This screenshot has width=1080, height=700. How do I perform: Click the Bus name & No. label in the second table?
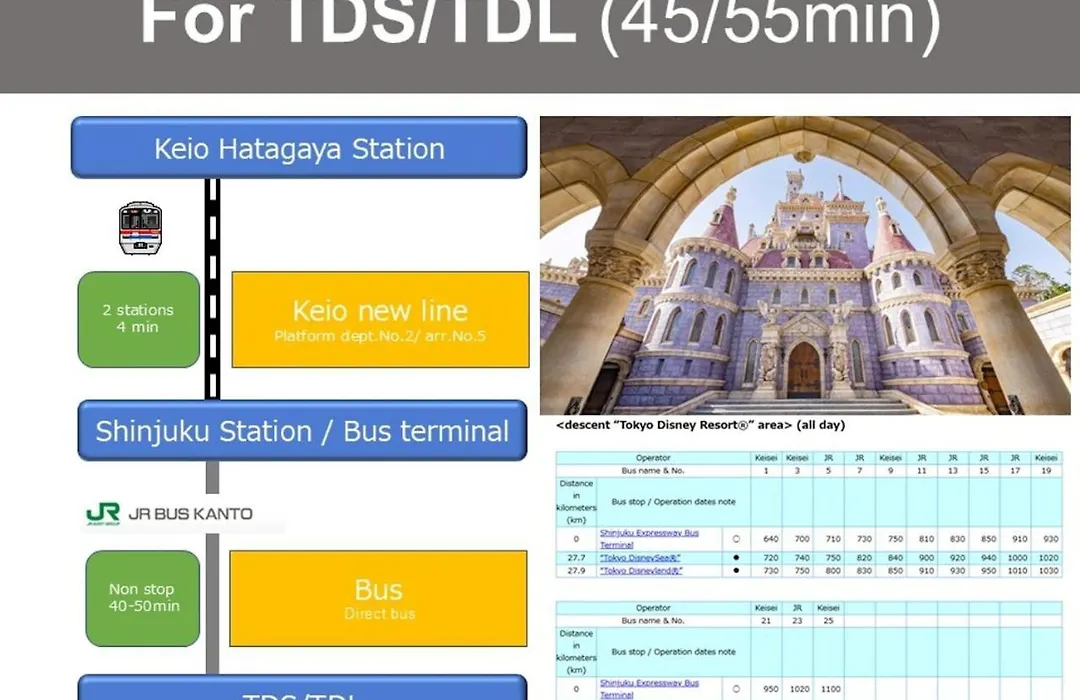click(653, 621)
